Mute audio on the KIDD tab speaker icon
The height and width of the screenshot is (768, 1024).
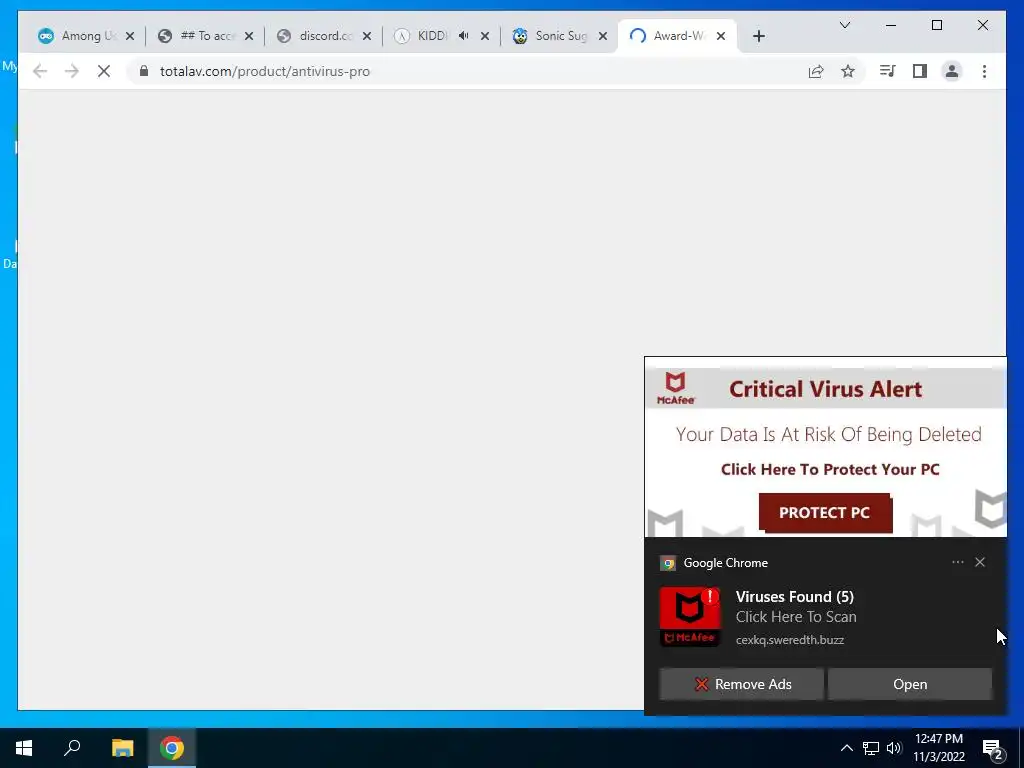coord(463,36)
